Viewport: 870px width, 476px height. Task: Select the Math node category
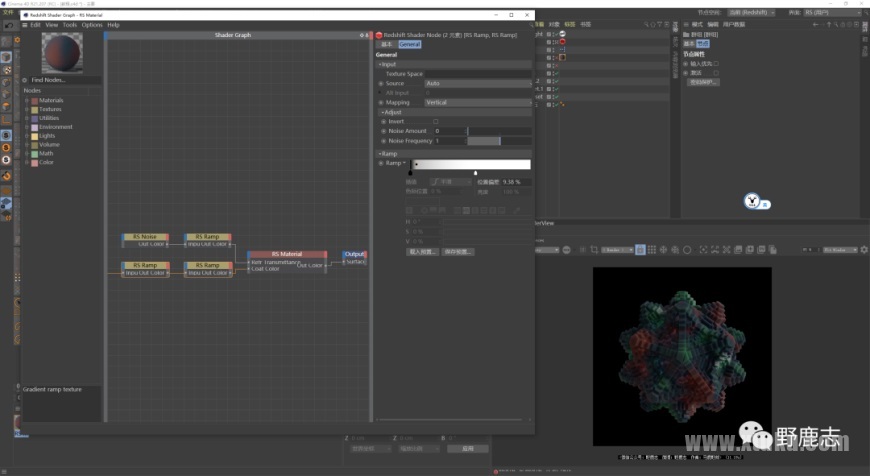pos(46,154)
